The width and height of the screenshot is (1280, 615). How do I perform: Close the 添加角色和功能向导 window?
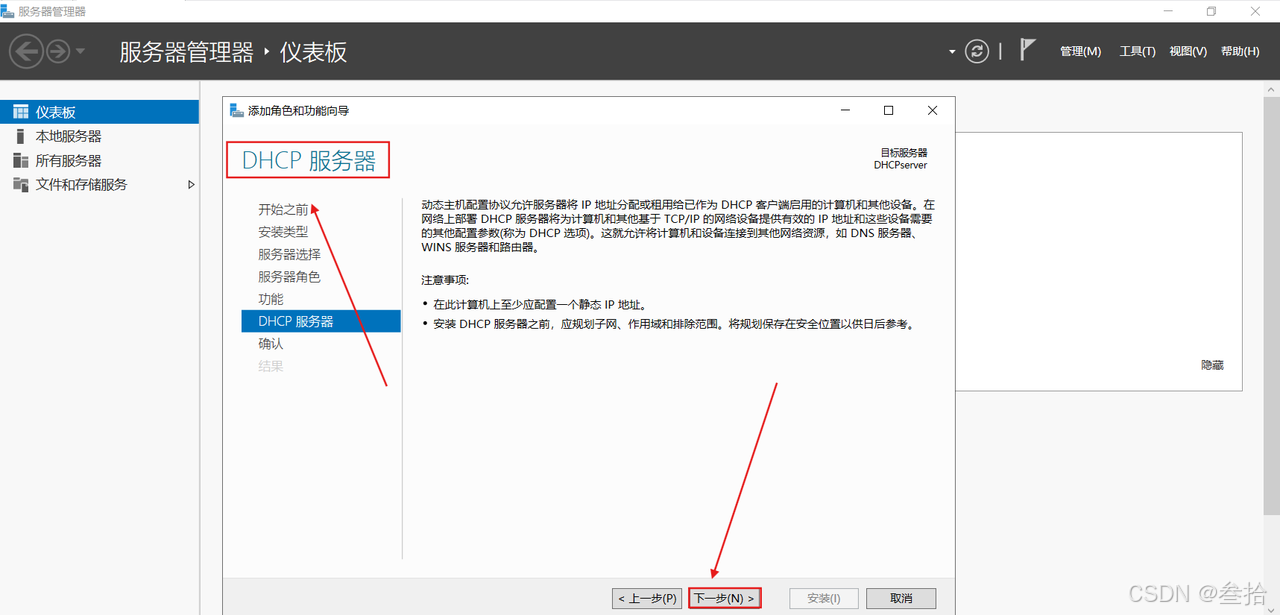pyautogui.click(x=932, y=110)
